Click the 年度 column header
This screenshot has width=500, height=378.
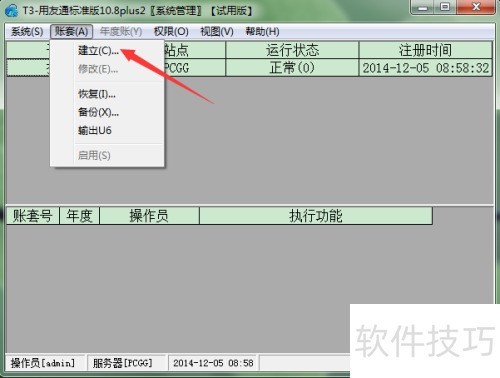pos(79,216)
